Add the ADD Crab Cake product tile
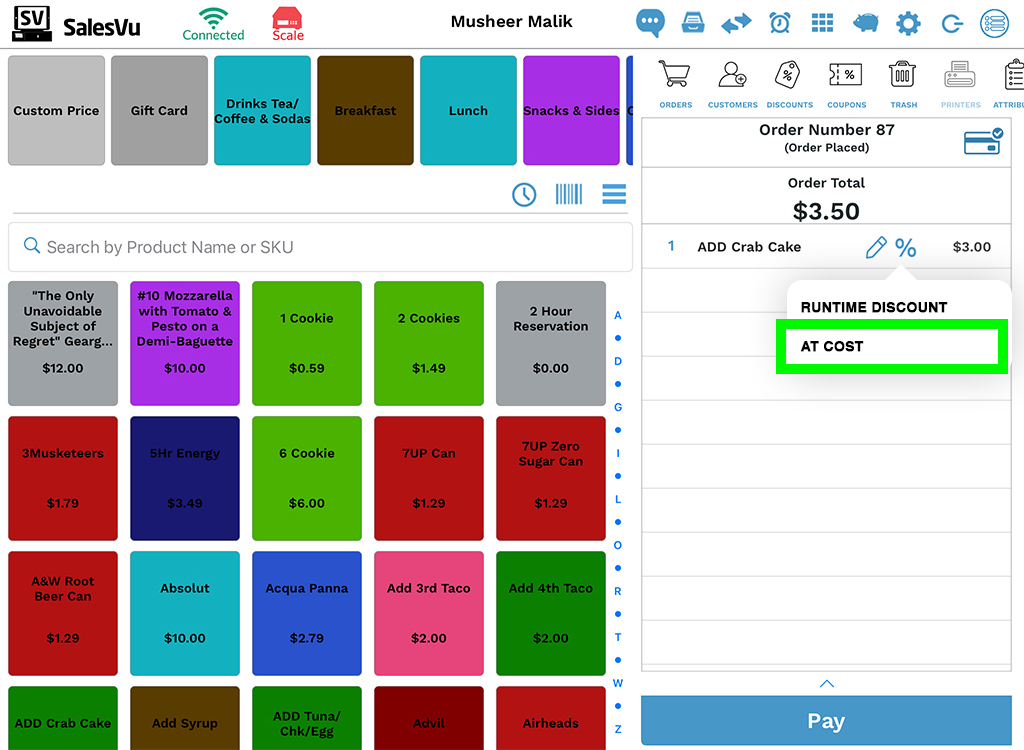Screen dimensions: 1024x750 coord(63,718)
